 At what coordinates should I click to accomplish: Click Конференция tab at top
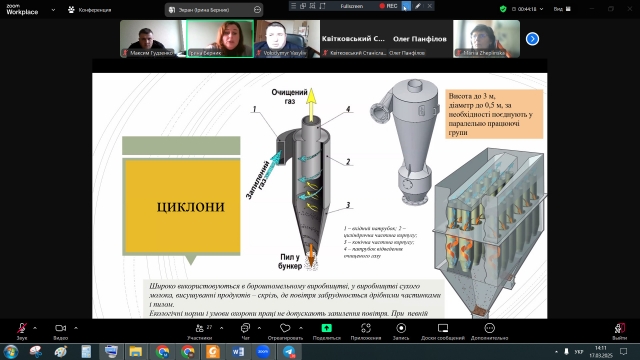90,9
